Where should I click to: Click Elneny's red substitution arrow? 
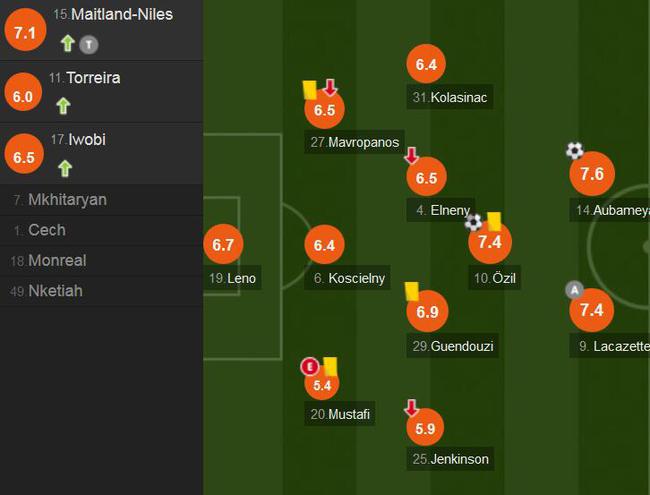click(x=411, y=155)
